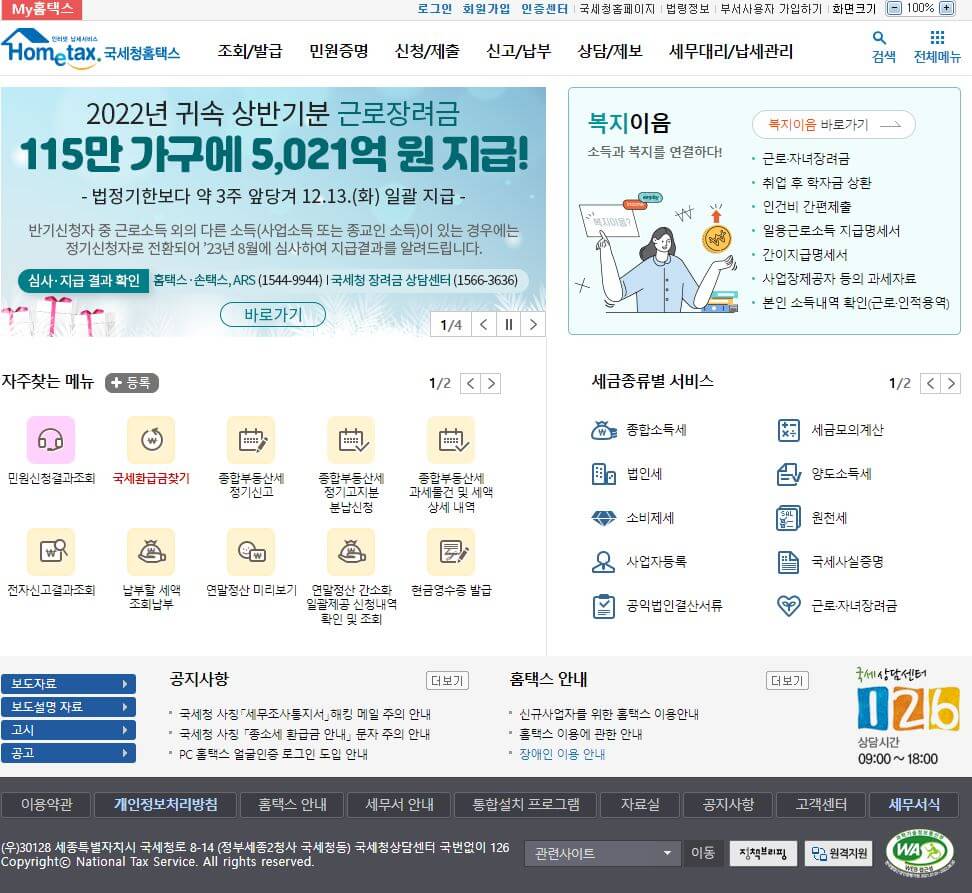Select the 양도소득세 service icon

pos(790,475)
